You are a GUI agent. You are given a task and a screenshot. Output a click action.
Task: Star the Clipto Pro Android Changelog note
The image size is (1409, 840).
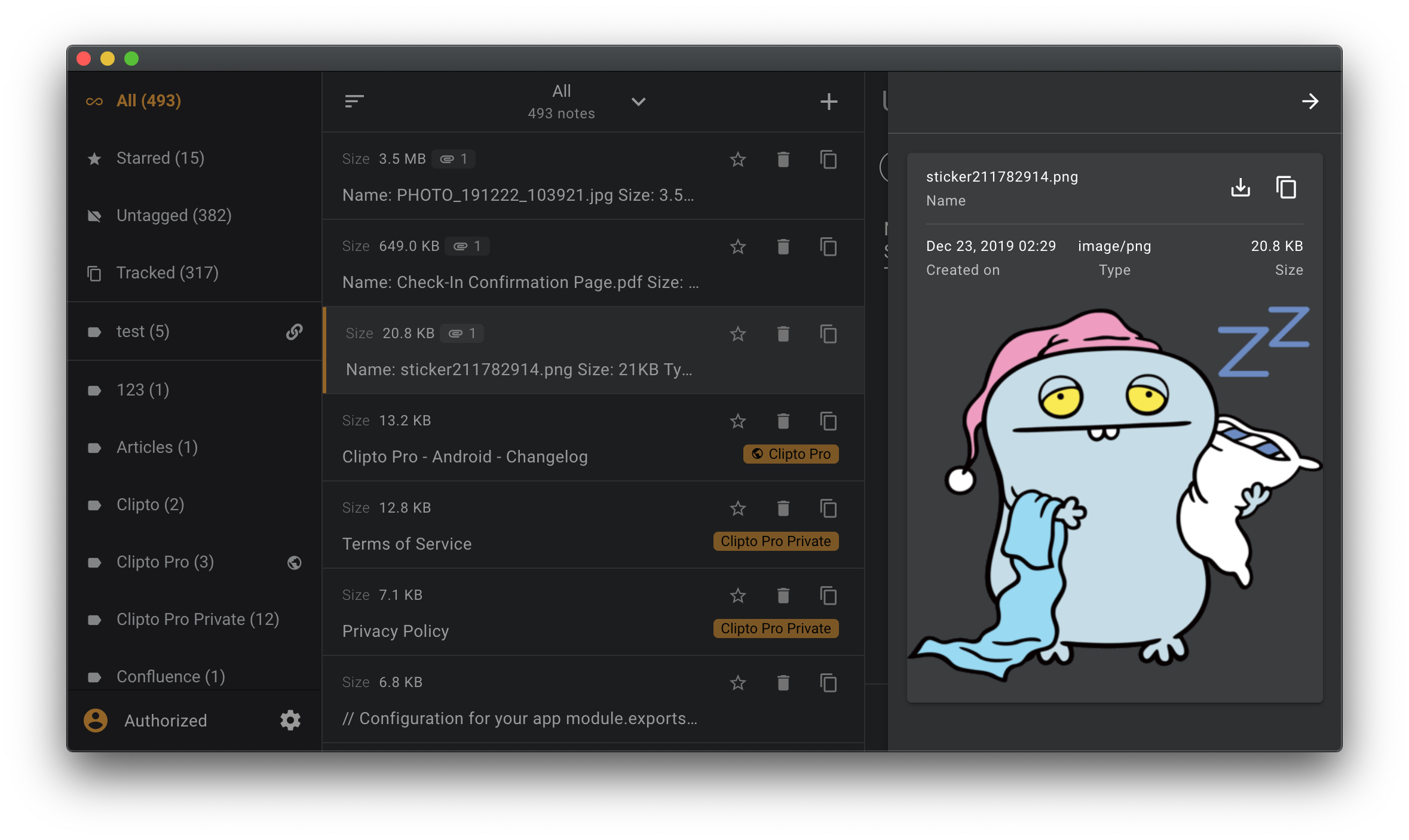point(738,421)
